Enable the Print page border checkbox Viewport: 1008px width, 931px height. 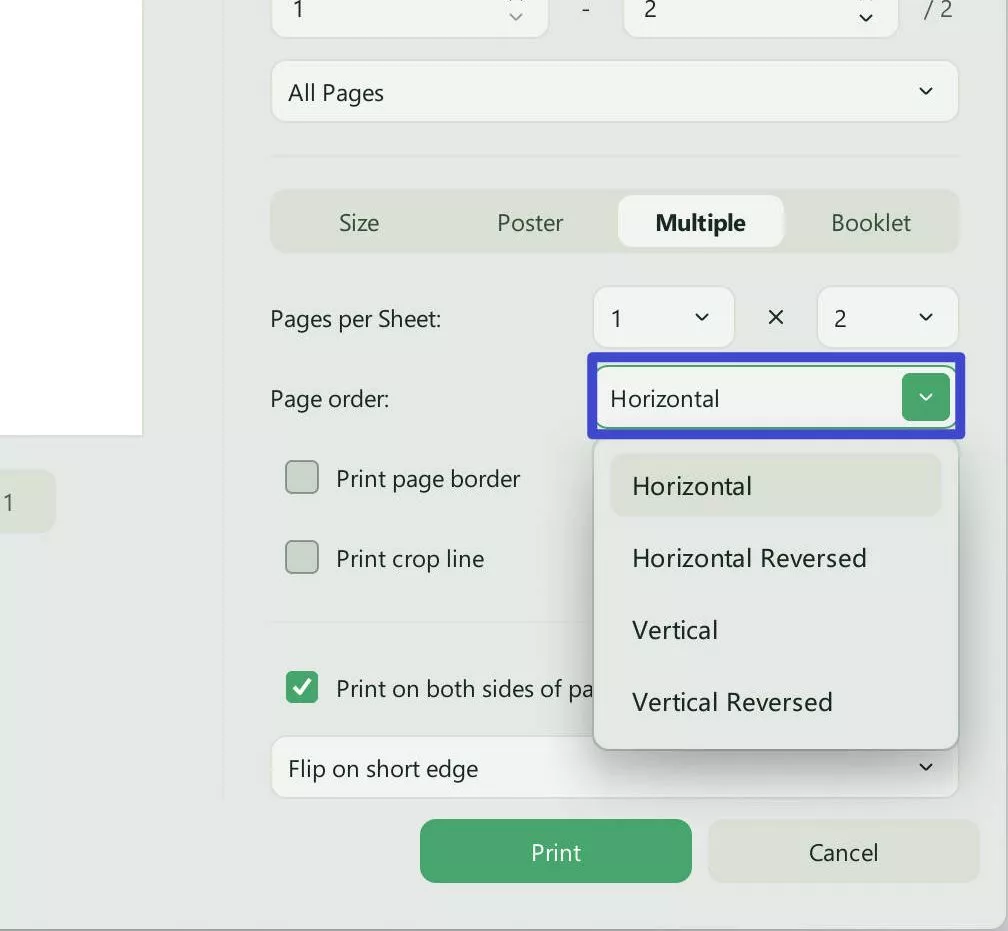[301, 478]
